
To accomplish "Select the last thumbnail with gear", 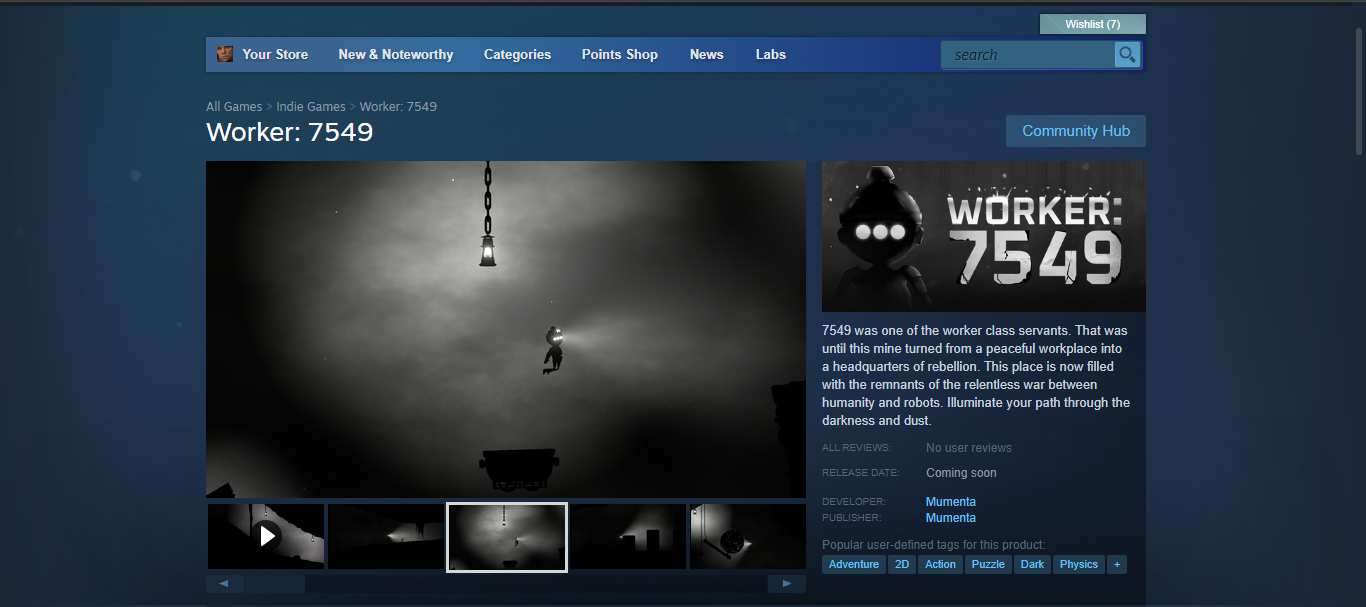I will click(x=748, y=537).
